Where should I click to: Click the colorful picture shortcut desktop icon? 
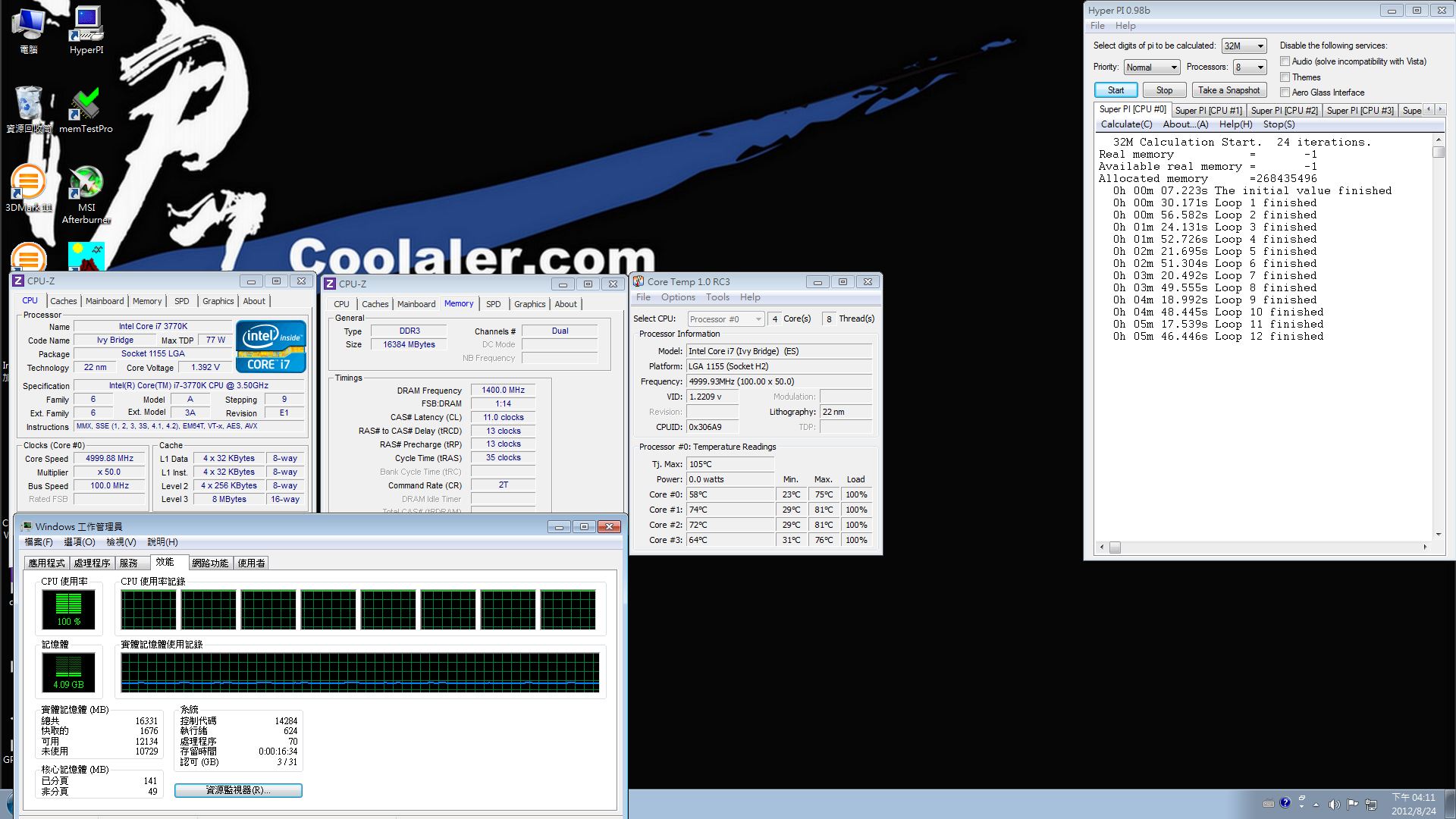point(86,256)
